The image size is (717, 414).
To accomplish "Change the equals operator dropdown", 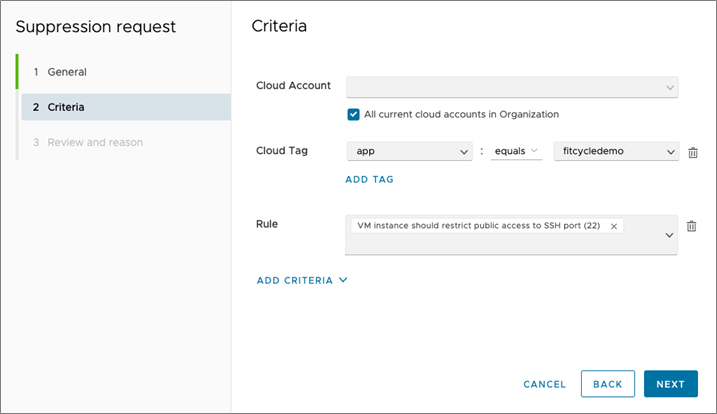I will pos(516,151).
